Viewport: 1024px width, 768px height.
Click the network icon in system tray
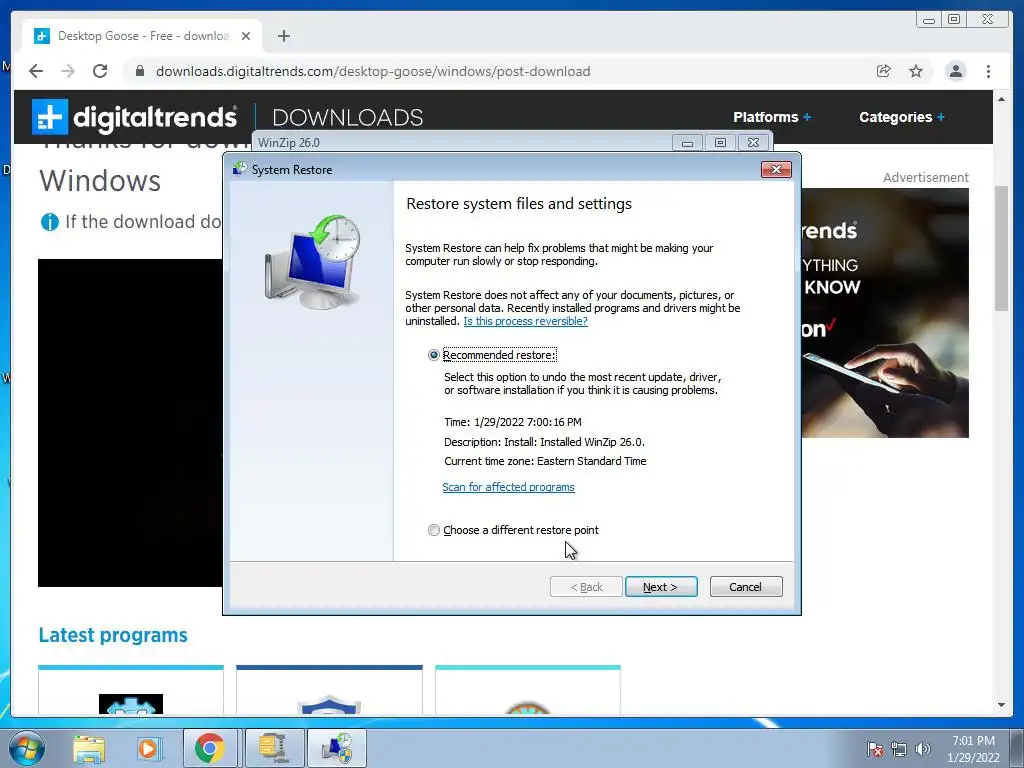899,749
